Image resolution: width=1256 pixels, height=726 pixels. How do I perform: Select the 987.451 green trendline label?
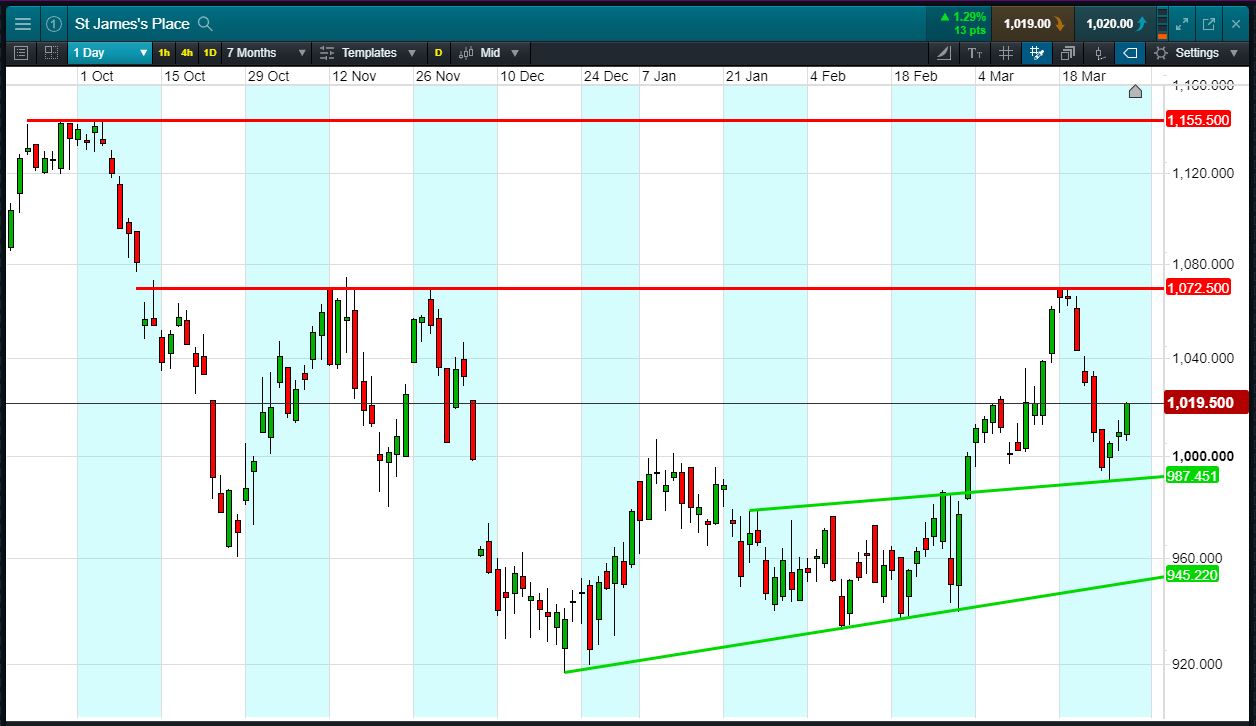coord(1193,476)
